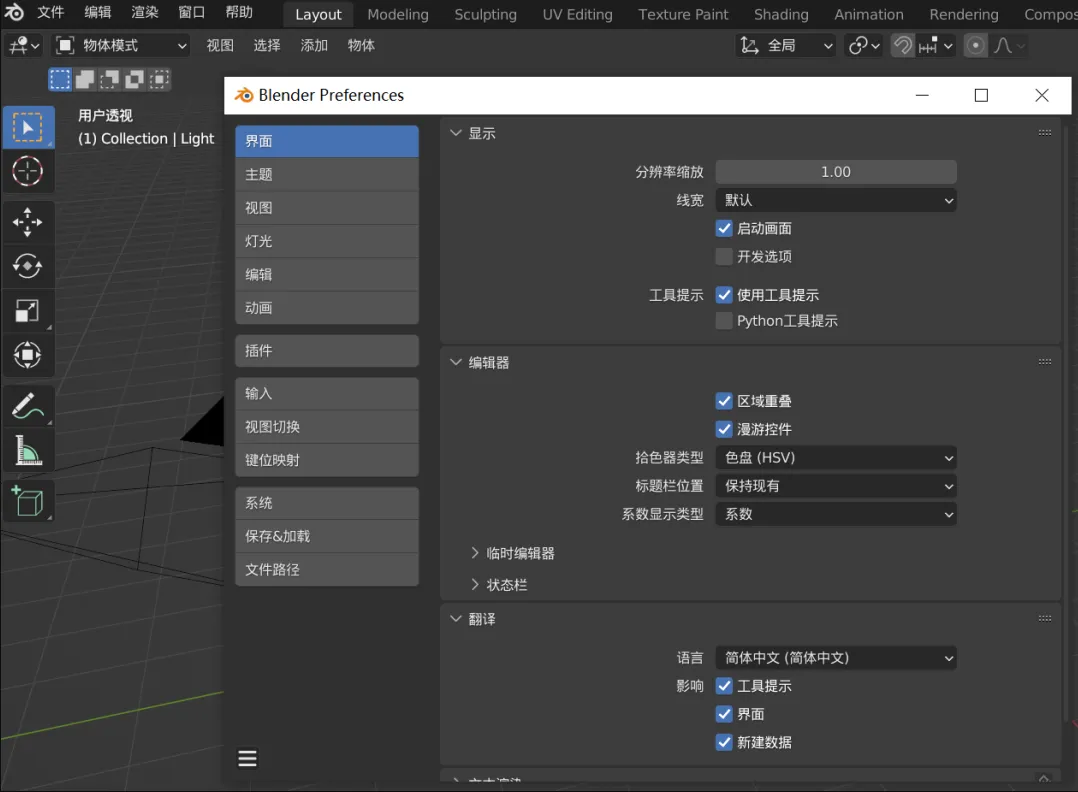
Task: Select the Measure tool
Action: coord(27,451)
